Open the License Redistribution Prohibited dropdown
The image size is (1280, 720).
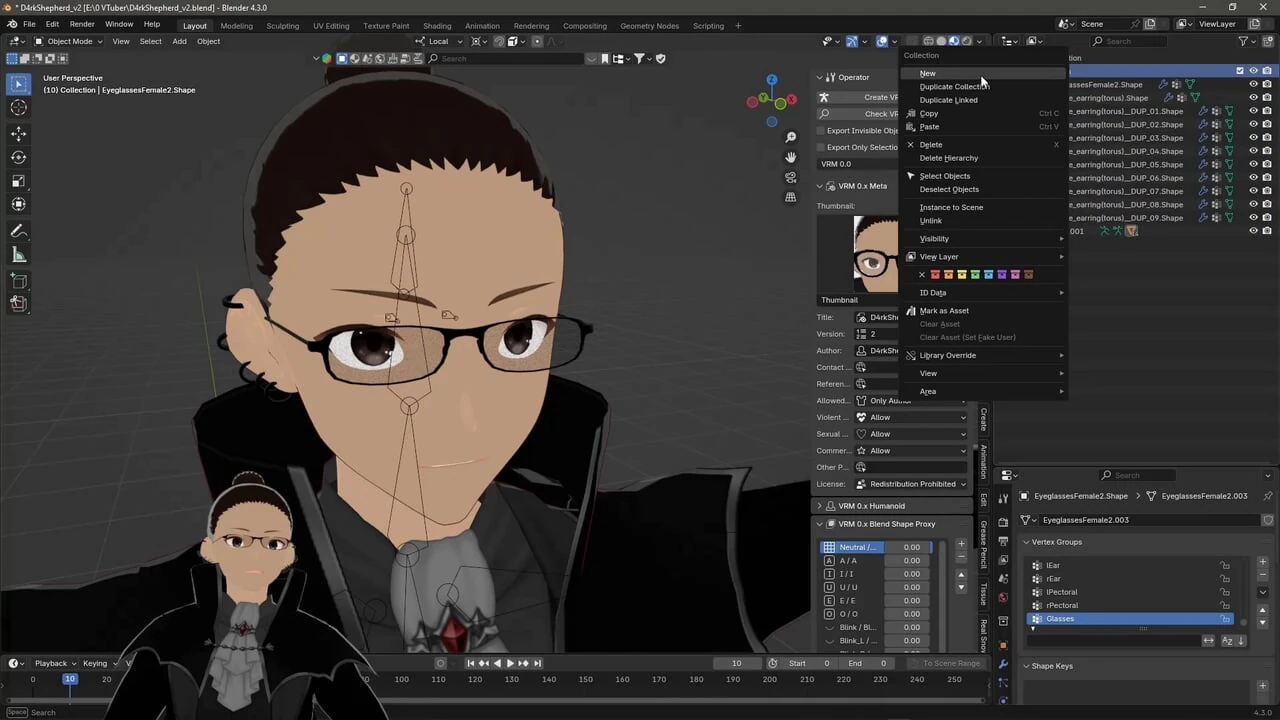[912, 484]
